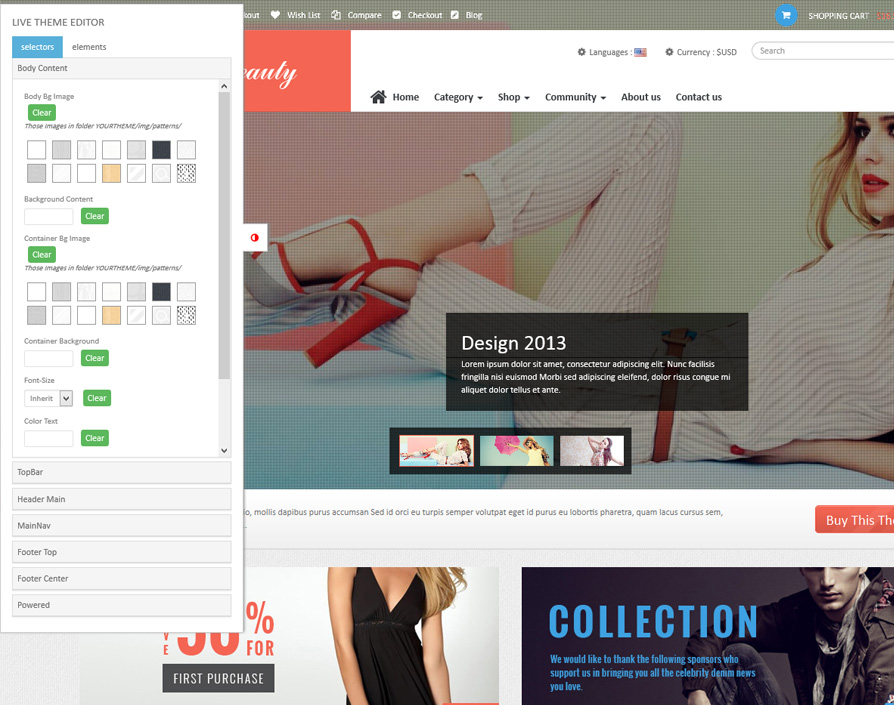Click the COLLECTION banner
Viewport: 894px width, 705px height.
pyautogui.click(x=708, y=635)
